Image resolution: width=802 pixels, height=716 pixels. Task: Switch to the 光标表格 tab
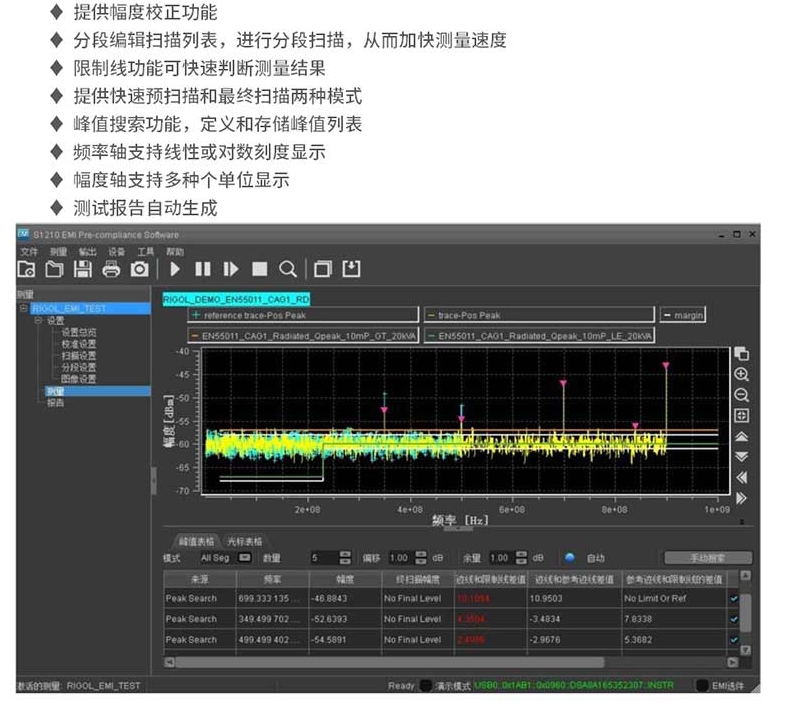point(244,541)
